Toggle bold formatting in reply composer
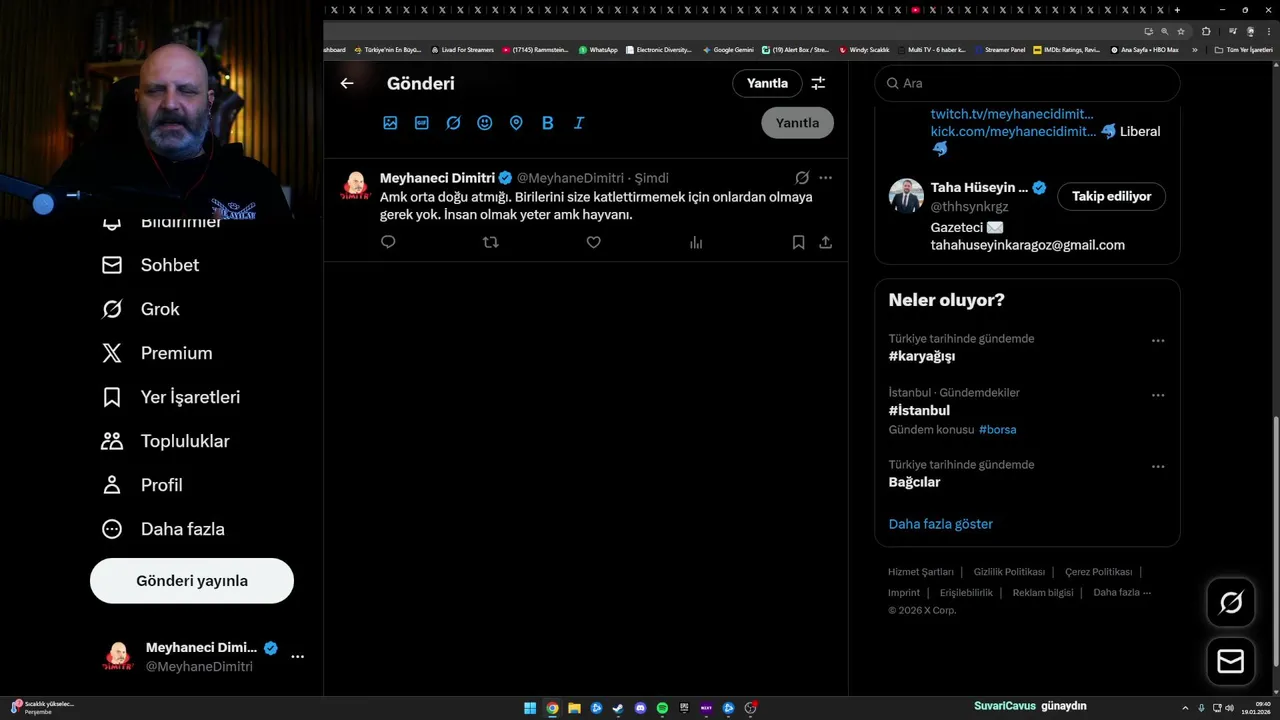Viewport: 1280px width, 720px height. (548, 123)
